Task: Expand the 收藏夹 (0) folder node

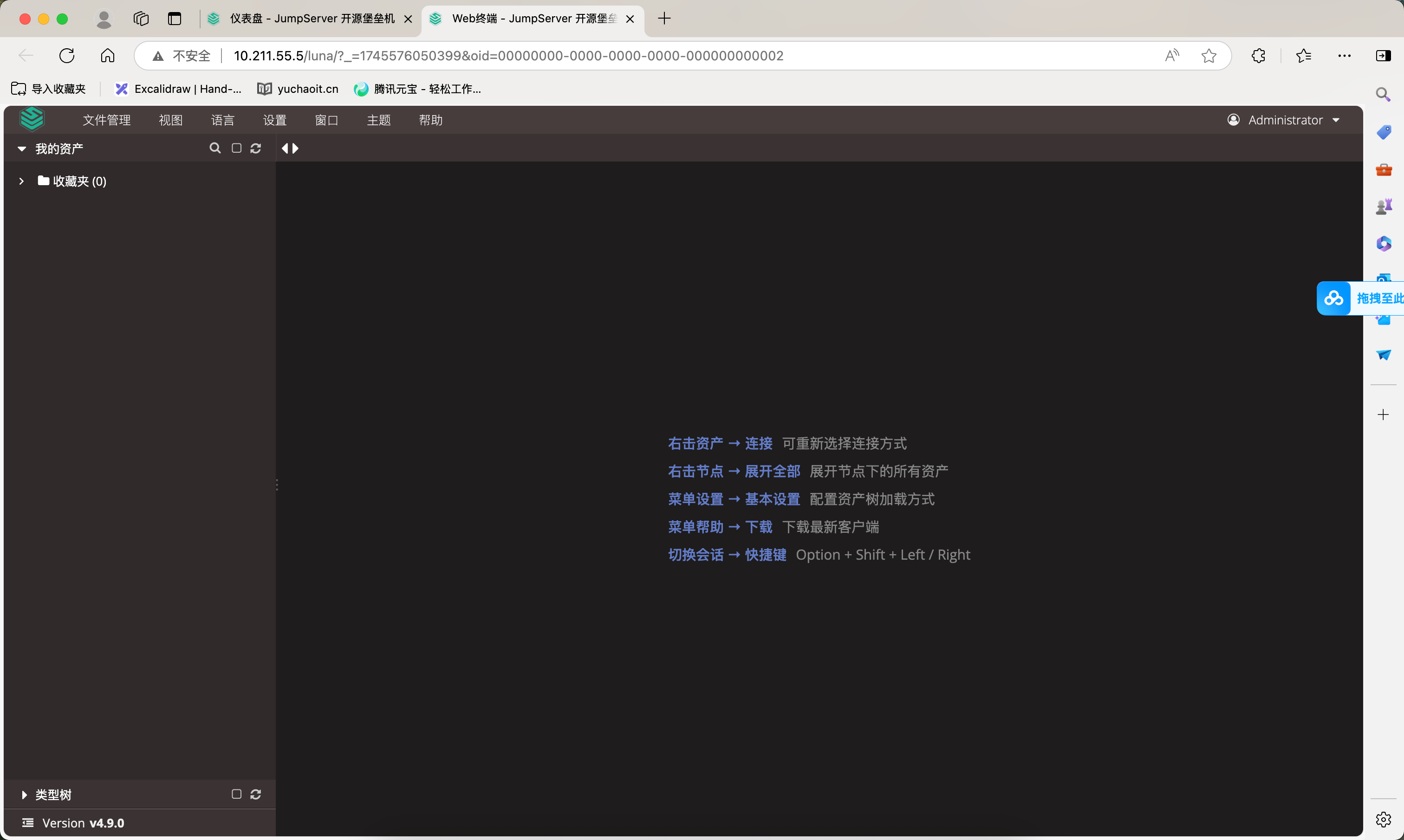Action: (x=21, y=181)
